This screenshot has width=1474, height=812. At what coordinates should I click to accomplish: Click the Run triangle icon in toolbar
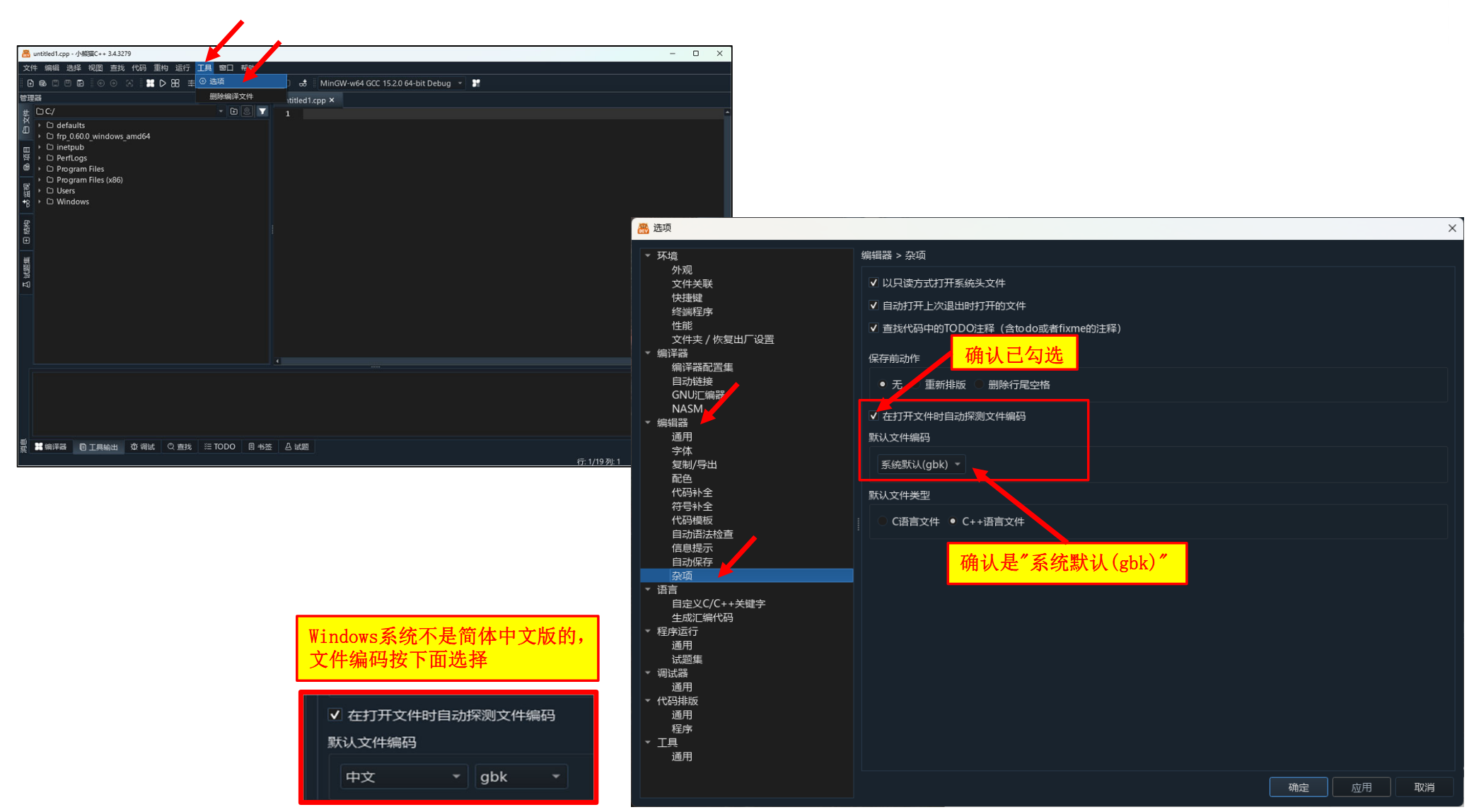click(163, 83)
